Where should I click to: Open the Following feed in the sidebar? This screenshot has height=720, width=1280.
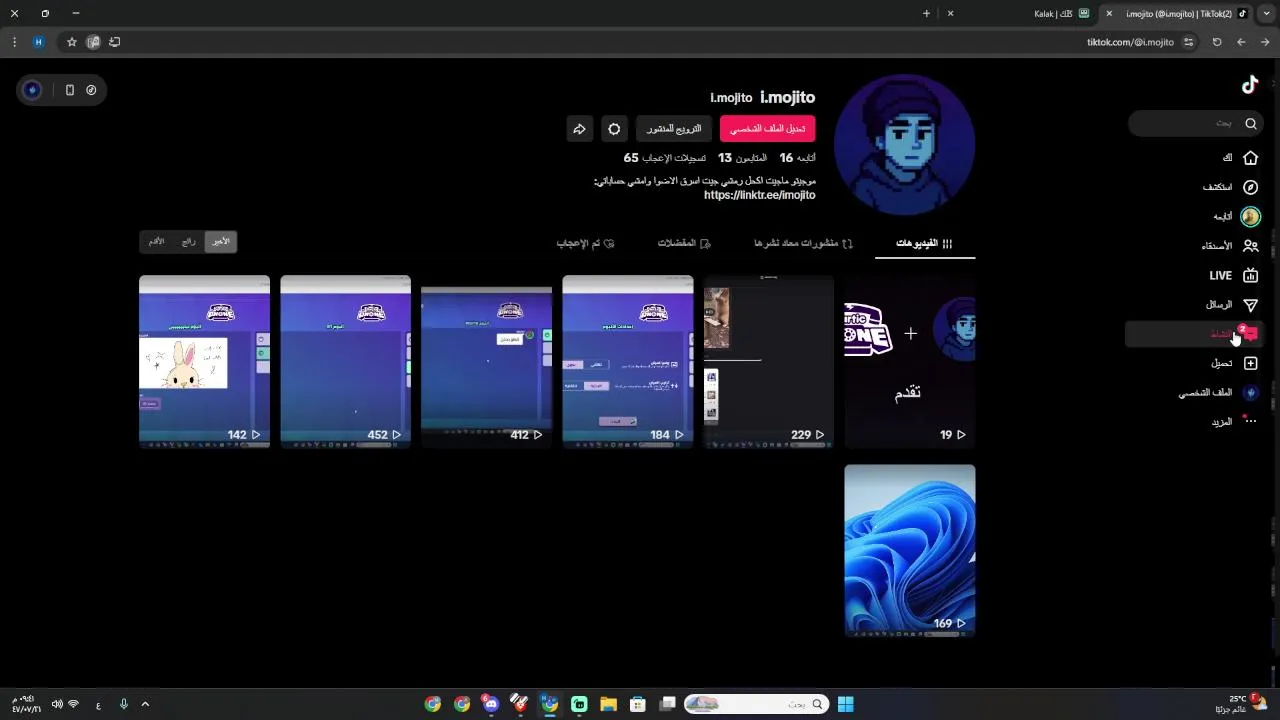coord(1236,216)
